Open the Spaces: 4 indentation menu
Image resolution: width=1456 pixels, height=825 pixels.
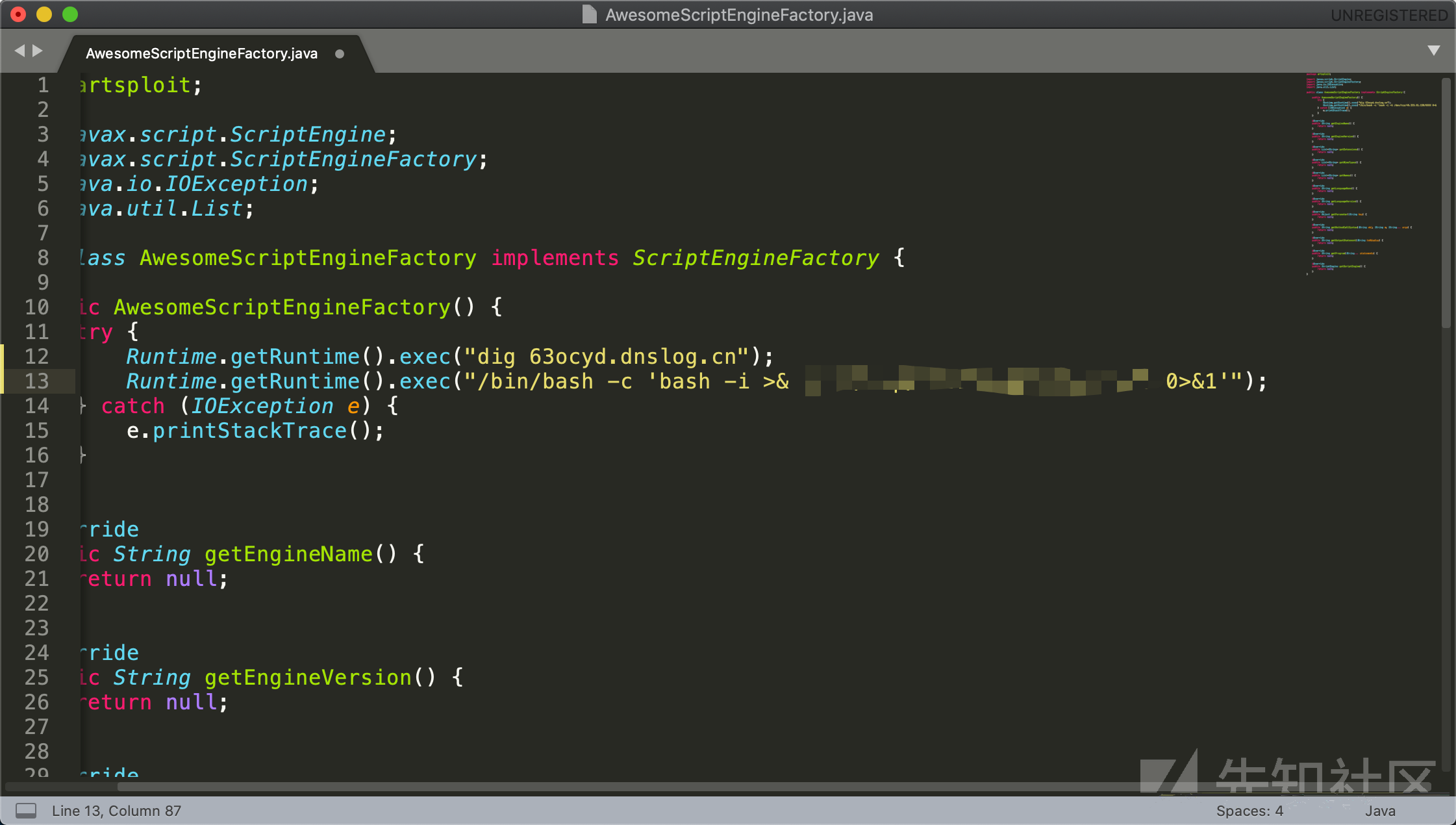[x=1249, y=811]
